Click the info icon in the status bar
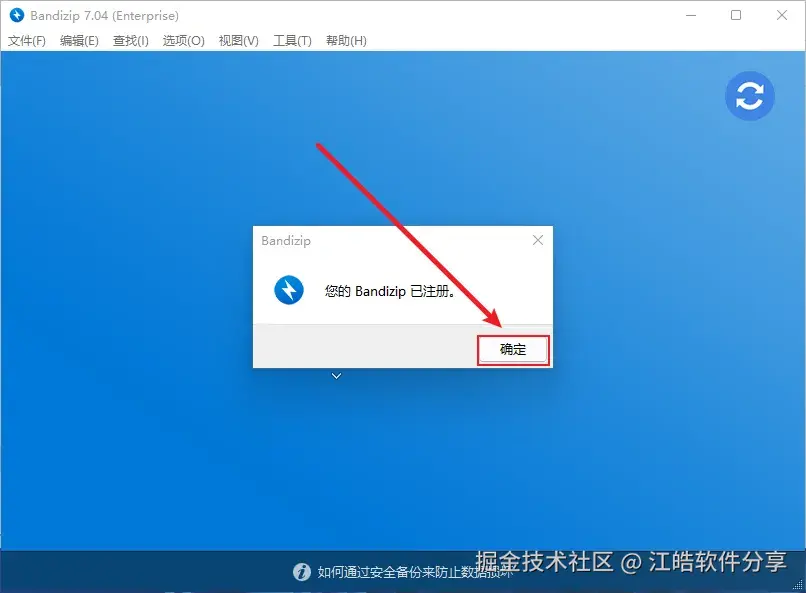 302,571
